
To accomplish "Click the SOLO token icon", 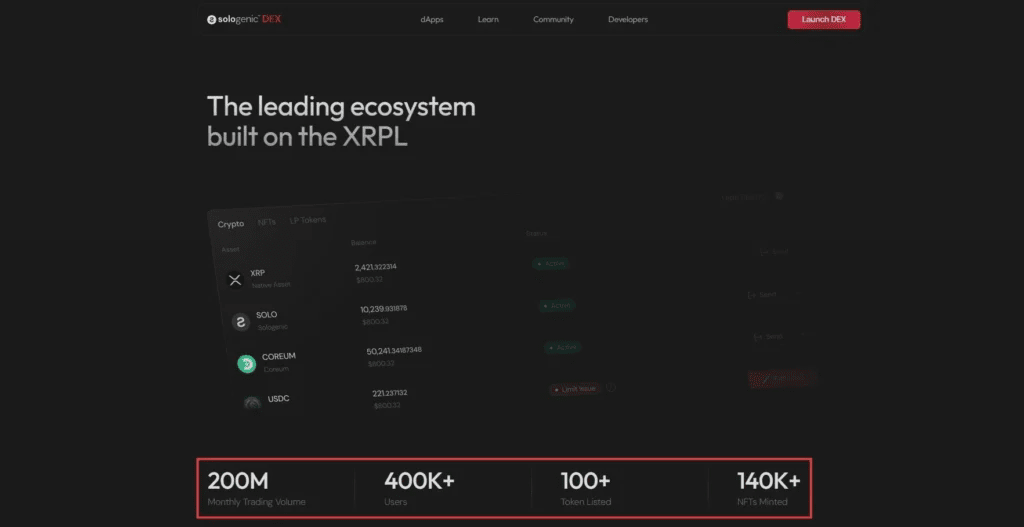I will coord(241,322).
